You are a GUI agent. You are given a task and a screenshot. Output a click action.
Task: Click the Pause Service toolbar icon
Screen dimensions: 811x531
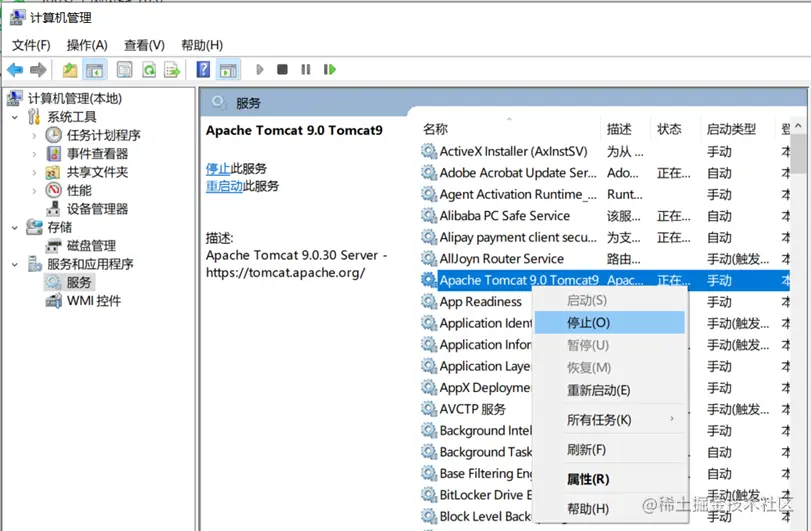306,69
